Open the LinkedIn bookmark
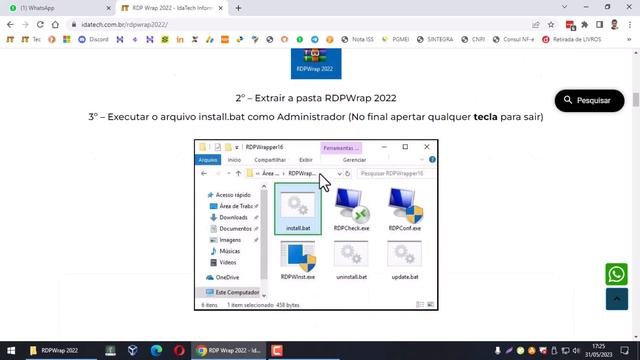 (180, 40)
